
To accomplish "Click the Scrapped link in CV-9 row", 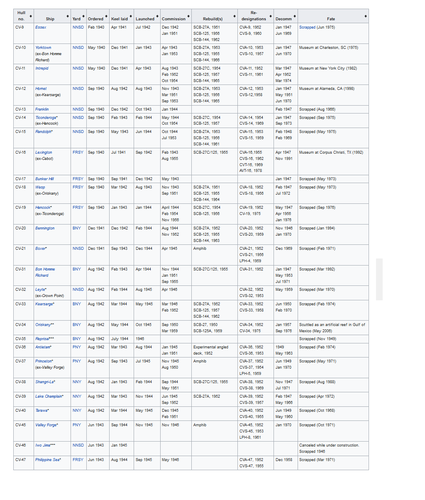I will click(307, 27).
